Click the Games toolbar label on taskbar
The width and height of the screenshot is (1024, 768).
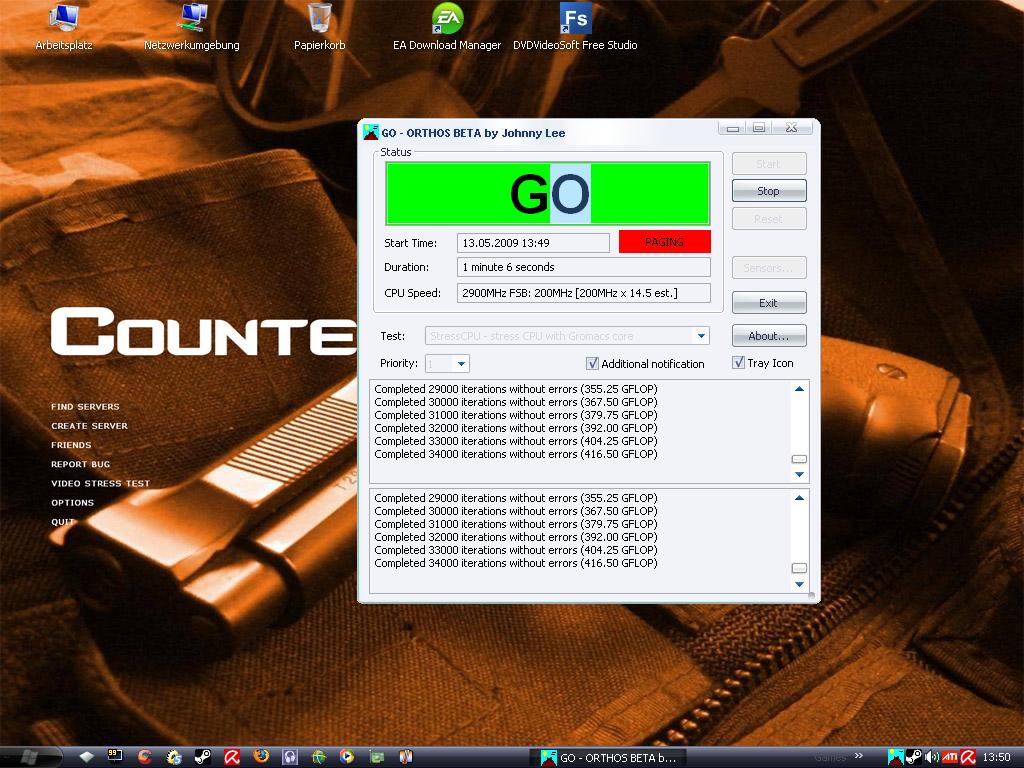(830, 758)
